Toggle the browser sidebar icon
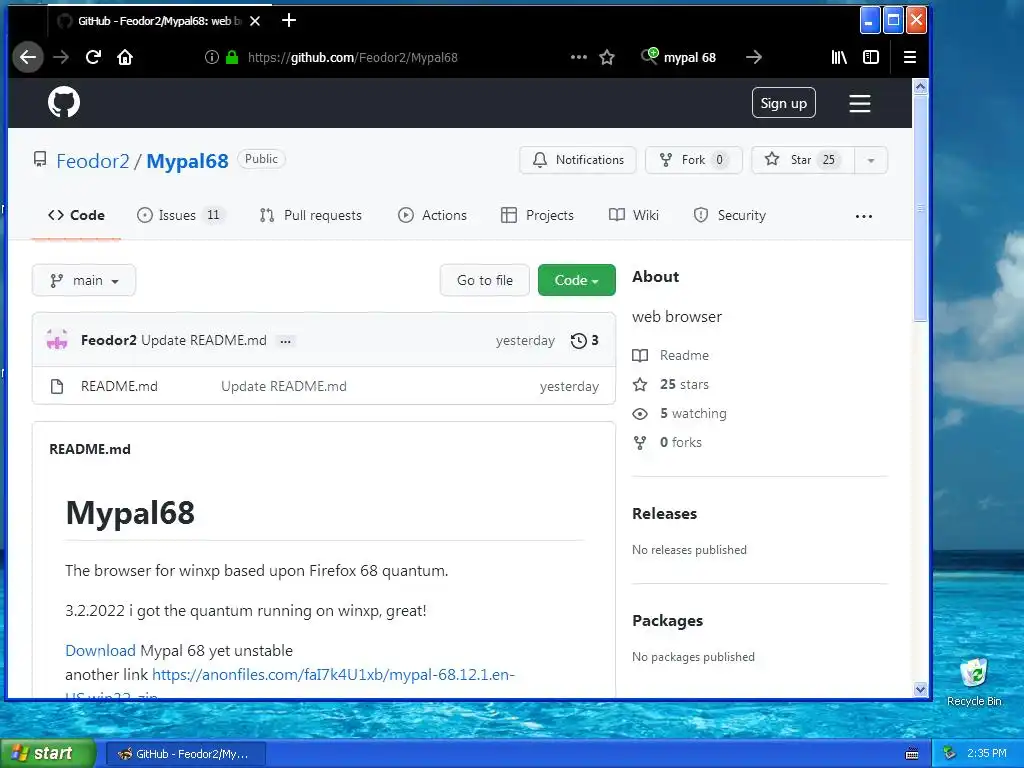Viewport: 1024px width, 768px height. coord(871,57)
